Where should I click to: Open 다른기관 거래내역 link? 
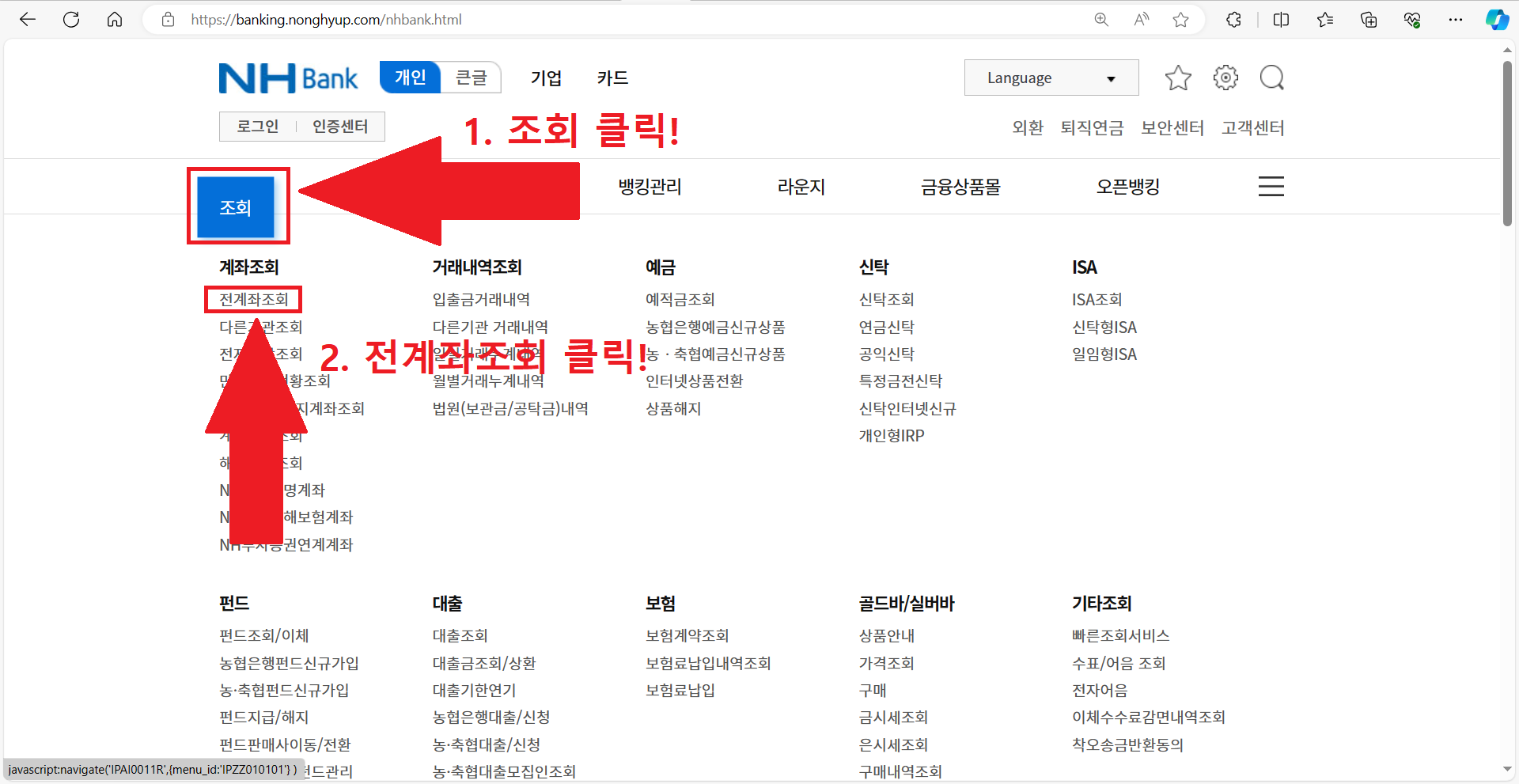(490, 327)
